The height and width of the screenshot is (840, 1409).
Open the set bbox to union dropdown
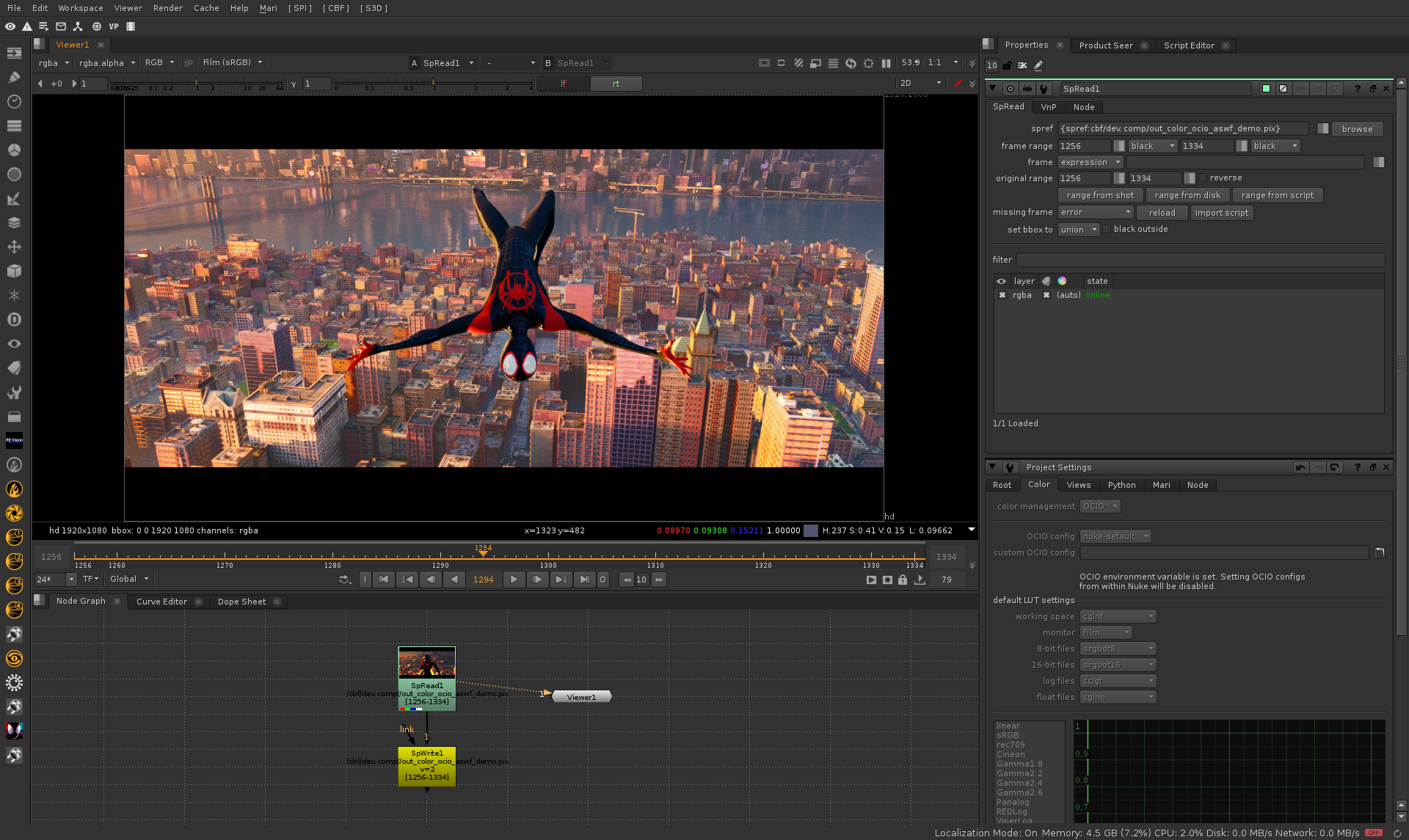(x=1078, y=230)
